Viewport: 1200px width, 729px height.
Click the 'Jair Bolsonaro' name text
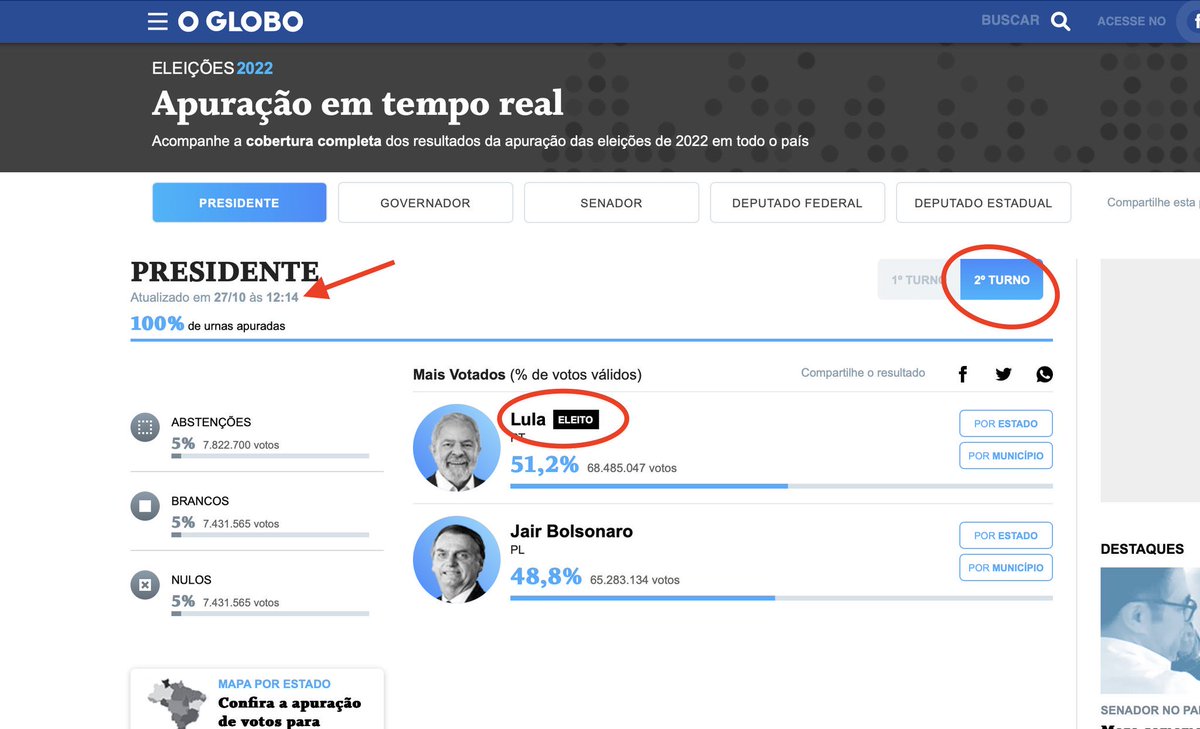point(571,531)
